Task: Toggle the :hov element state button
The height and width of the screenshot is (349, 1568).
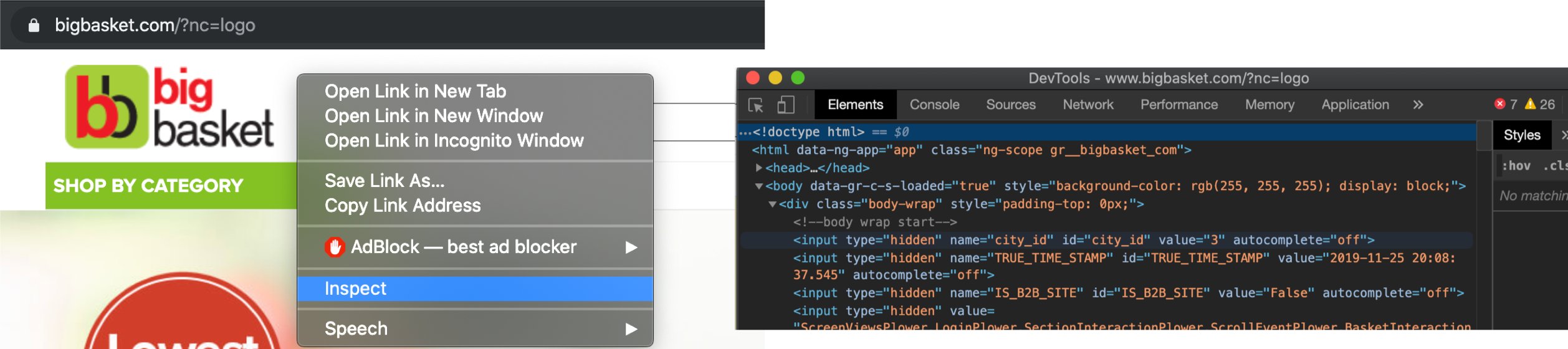Action: click(1516, 166)
